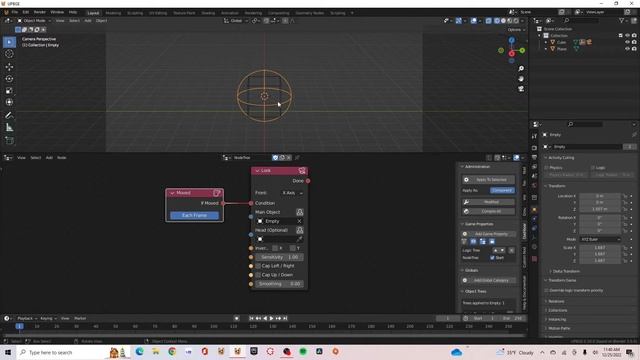
Task: Select the Cursor tool in viewport toolbar
Action: tap(9, 54)
